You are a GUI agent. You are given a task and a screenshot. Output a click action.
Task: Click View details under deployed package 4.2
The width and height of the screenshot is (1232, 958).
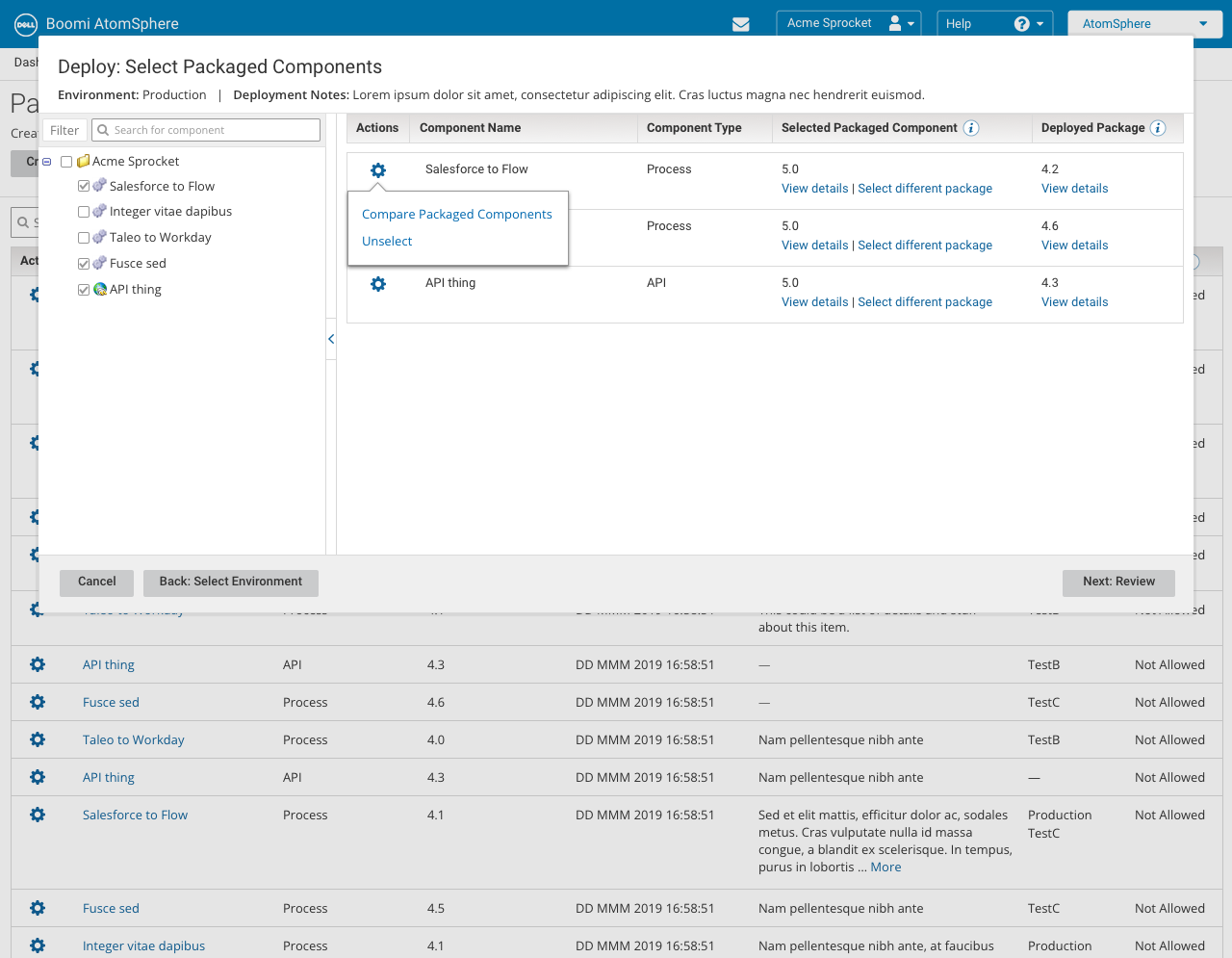pos(1074,189)
